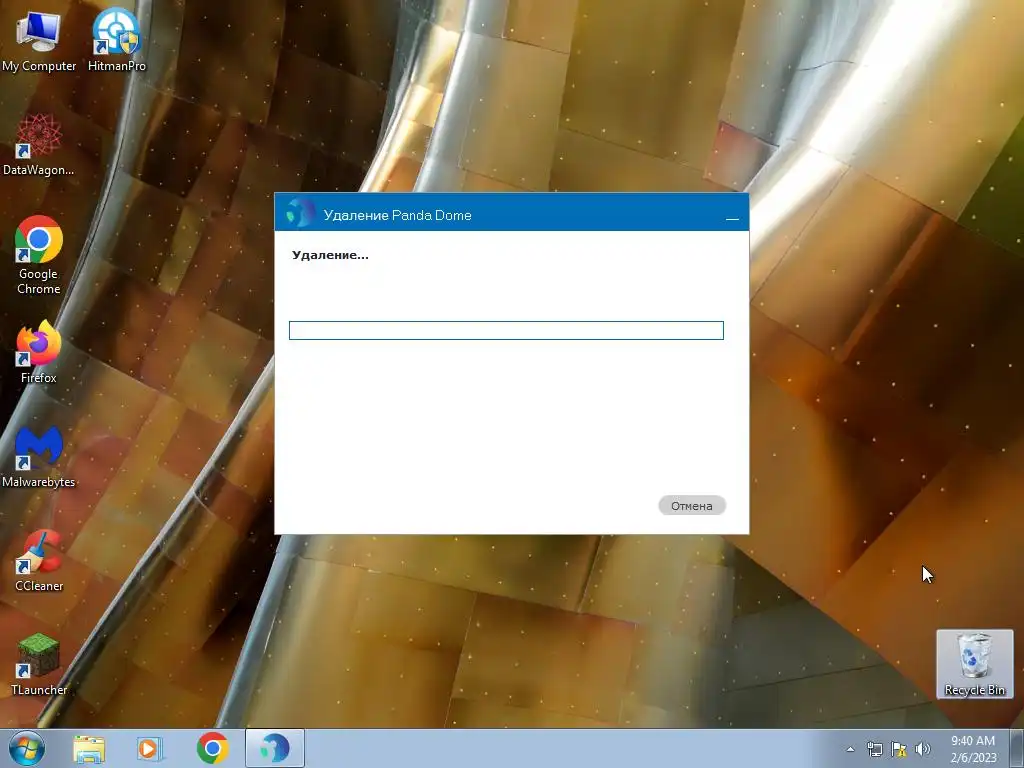
Task: Activate Panda Dome uninstaller taskbar button
Action: click(274, 748)
